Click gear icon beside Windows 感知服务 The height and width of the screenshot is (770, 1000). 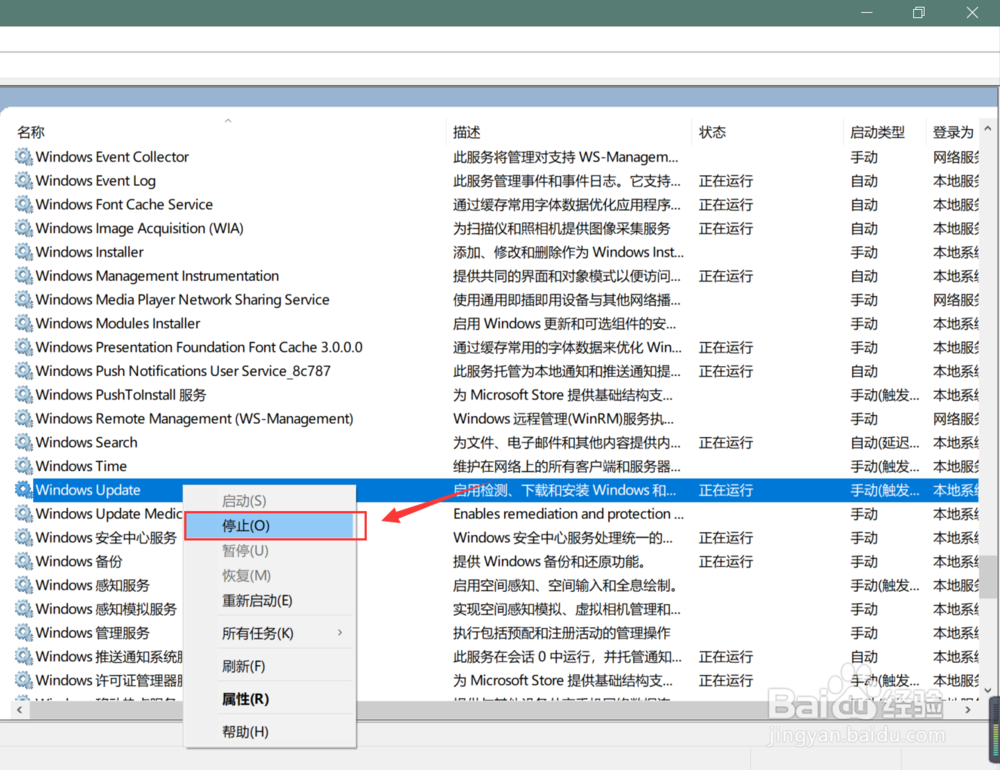[24, 585]
